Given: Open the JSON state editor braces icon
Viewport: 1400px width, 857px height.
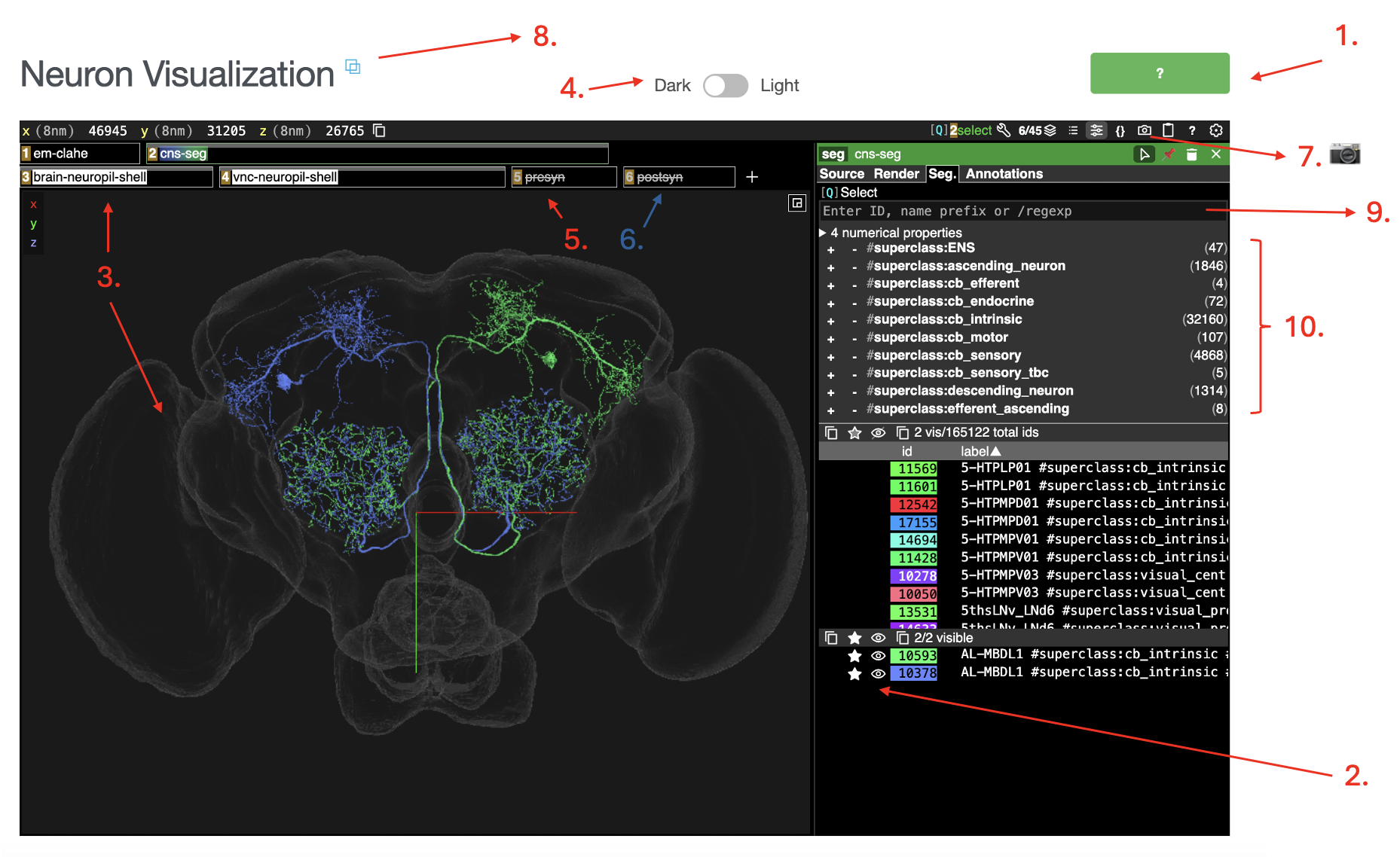Looking at the screenshot, I should click(1120, 130).
